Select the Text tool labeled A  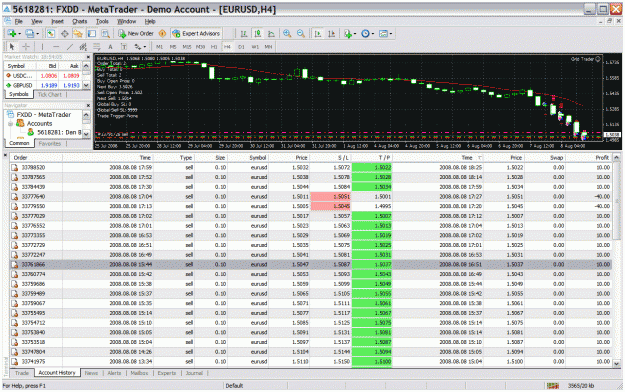tap(110, 47)
